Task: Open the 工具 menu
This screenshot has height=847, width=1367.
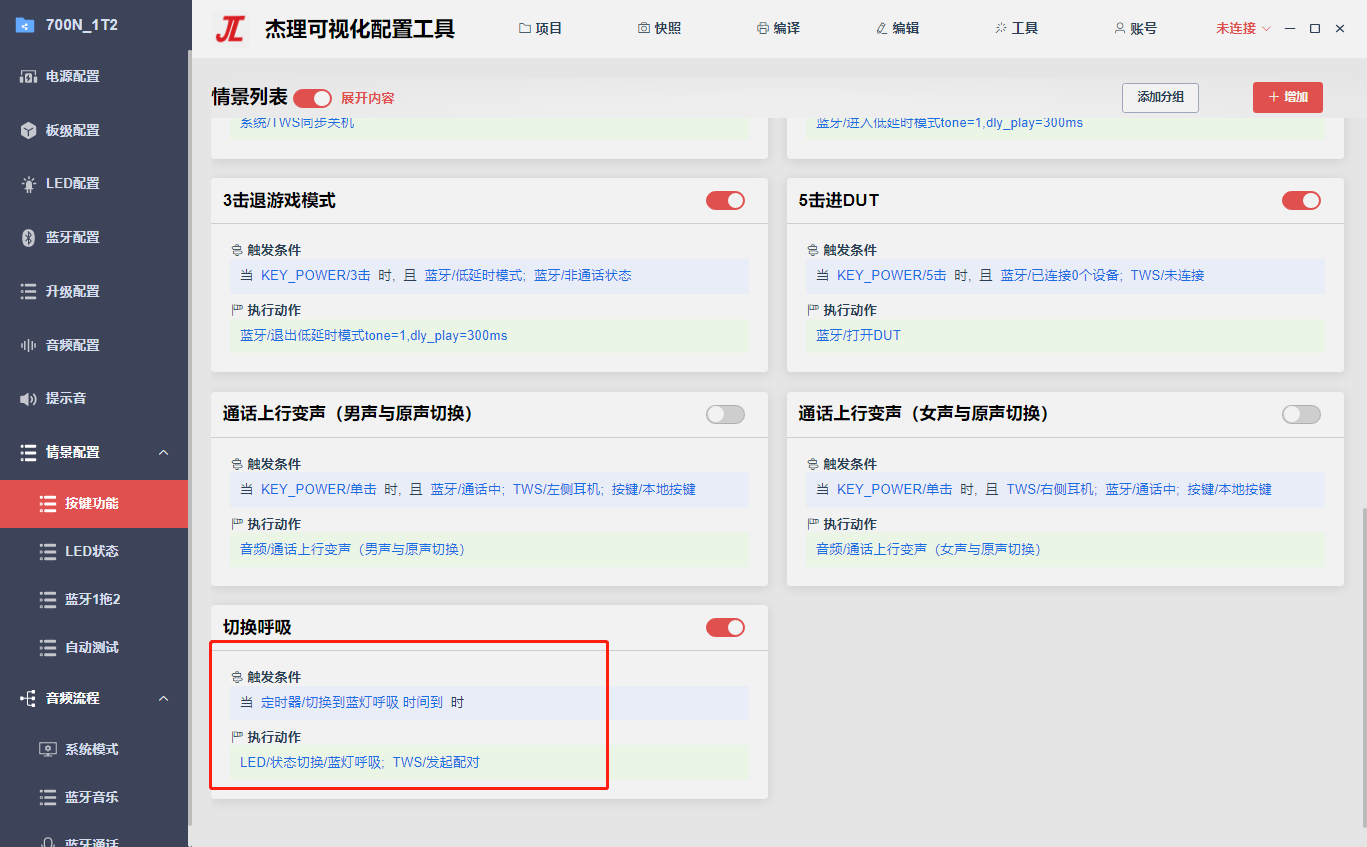Action: point(1016,28)
